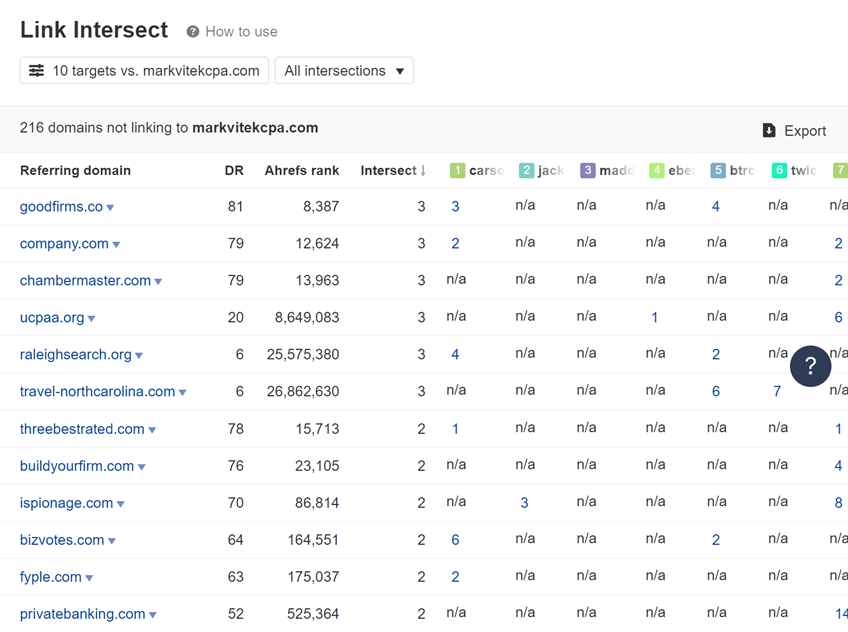
Task: Click the blue number 5 target badge
Action: pyautogui.click(x=718, y=171)
